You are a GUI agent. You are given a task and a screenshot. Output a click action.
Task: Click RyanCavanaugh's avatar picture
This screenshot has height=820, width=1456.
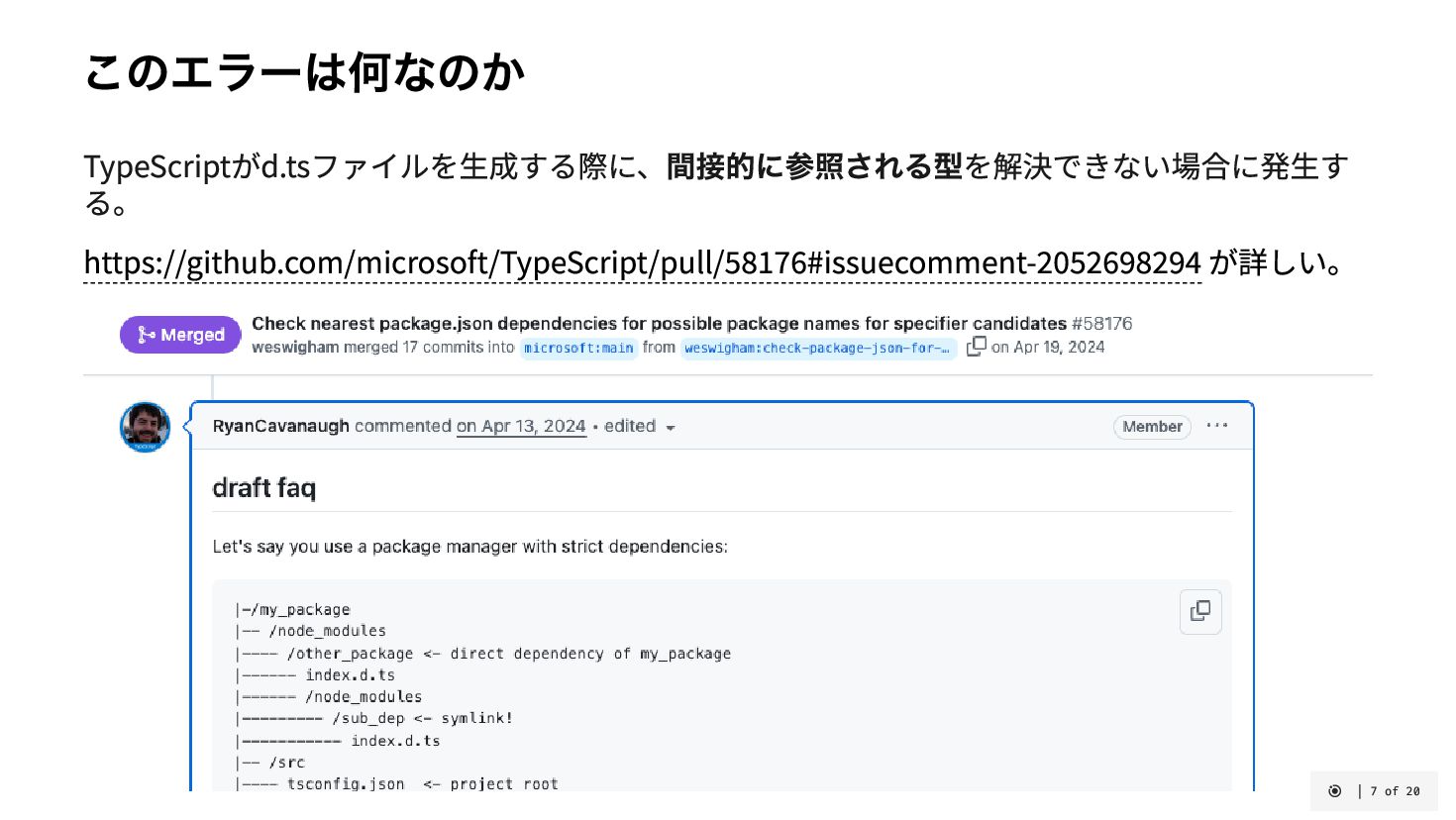[145, 427]
